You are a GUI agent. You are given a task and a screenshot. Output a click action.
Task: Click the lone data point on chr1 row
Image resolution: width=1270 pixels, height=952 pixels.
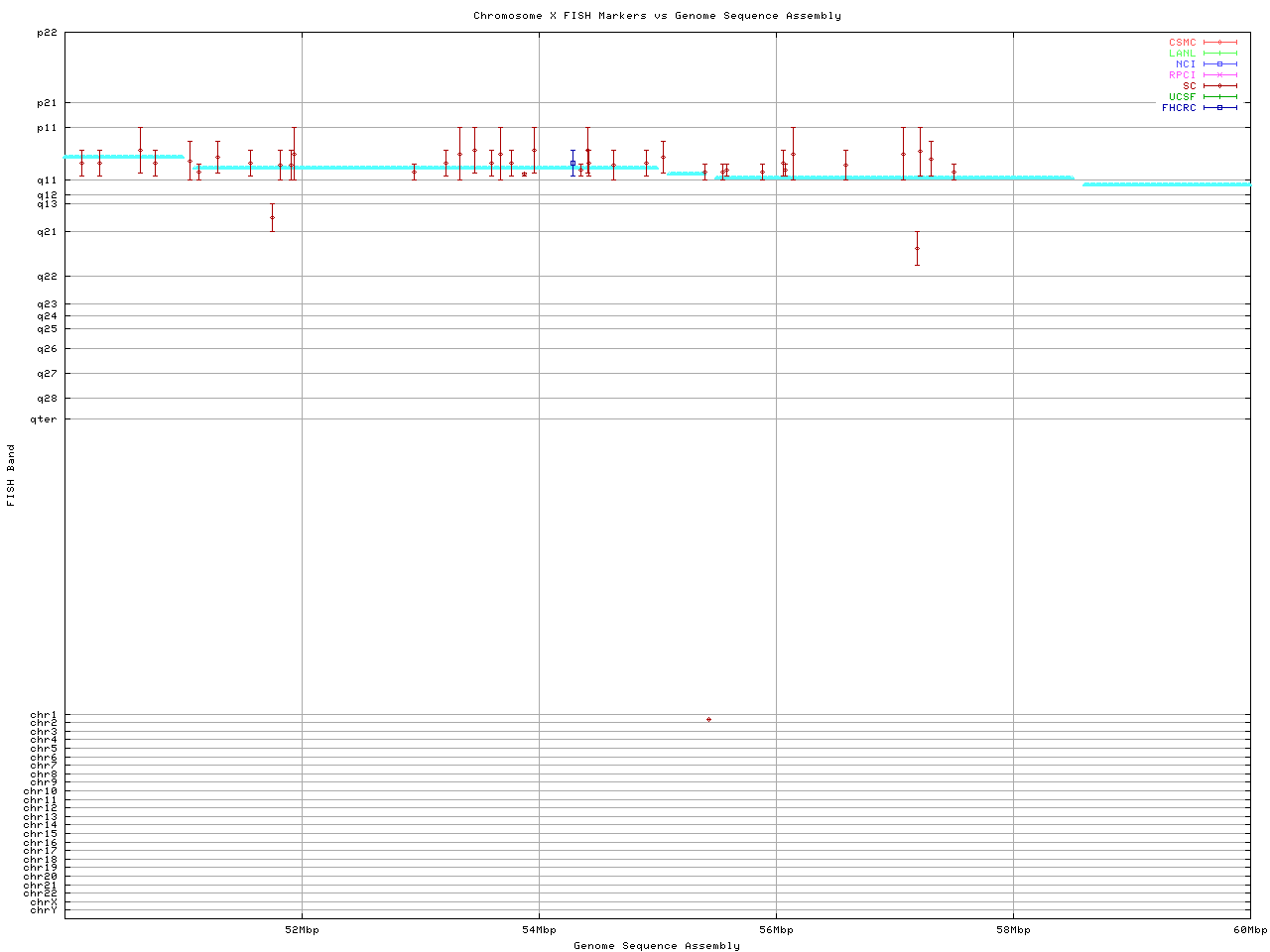(x=708, y=719)
